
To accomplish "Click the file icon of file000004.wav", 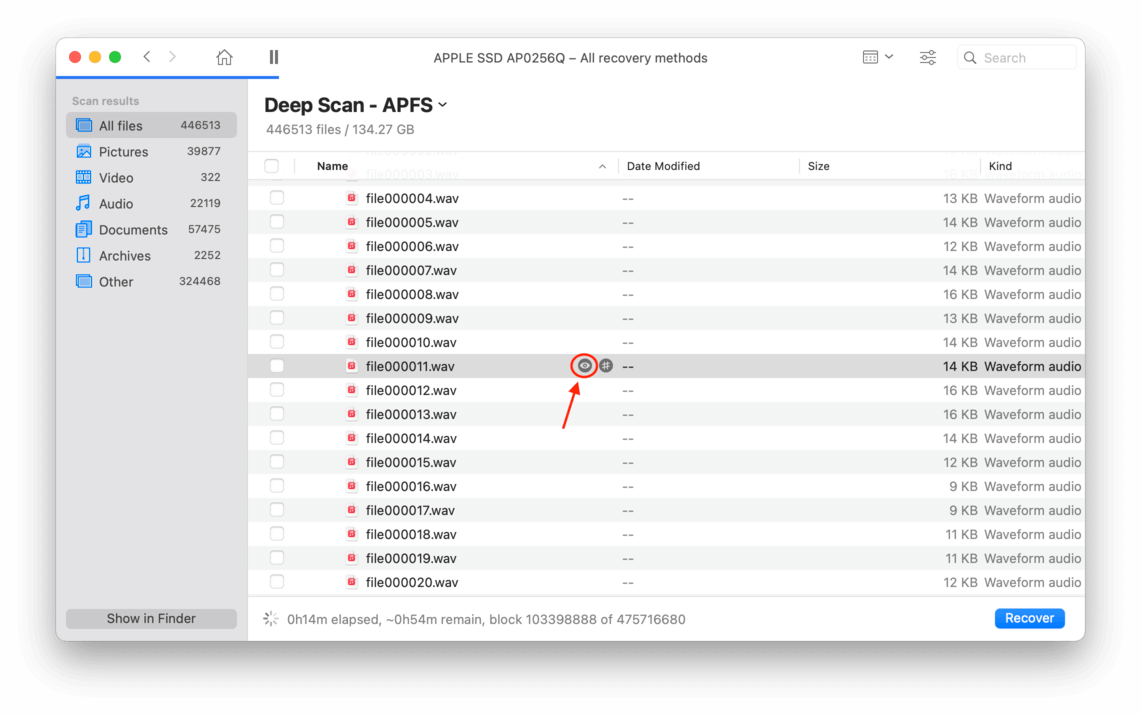I will 351,198.
